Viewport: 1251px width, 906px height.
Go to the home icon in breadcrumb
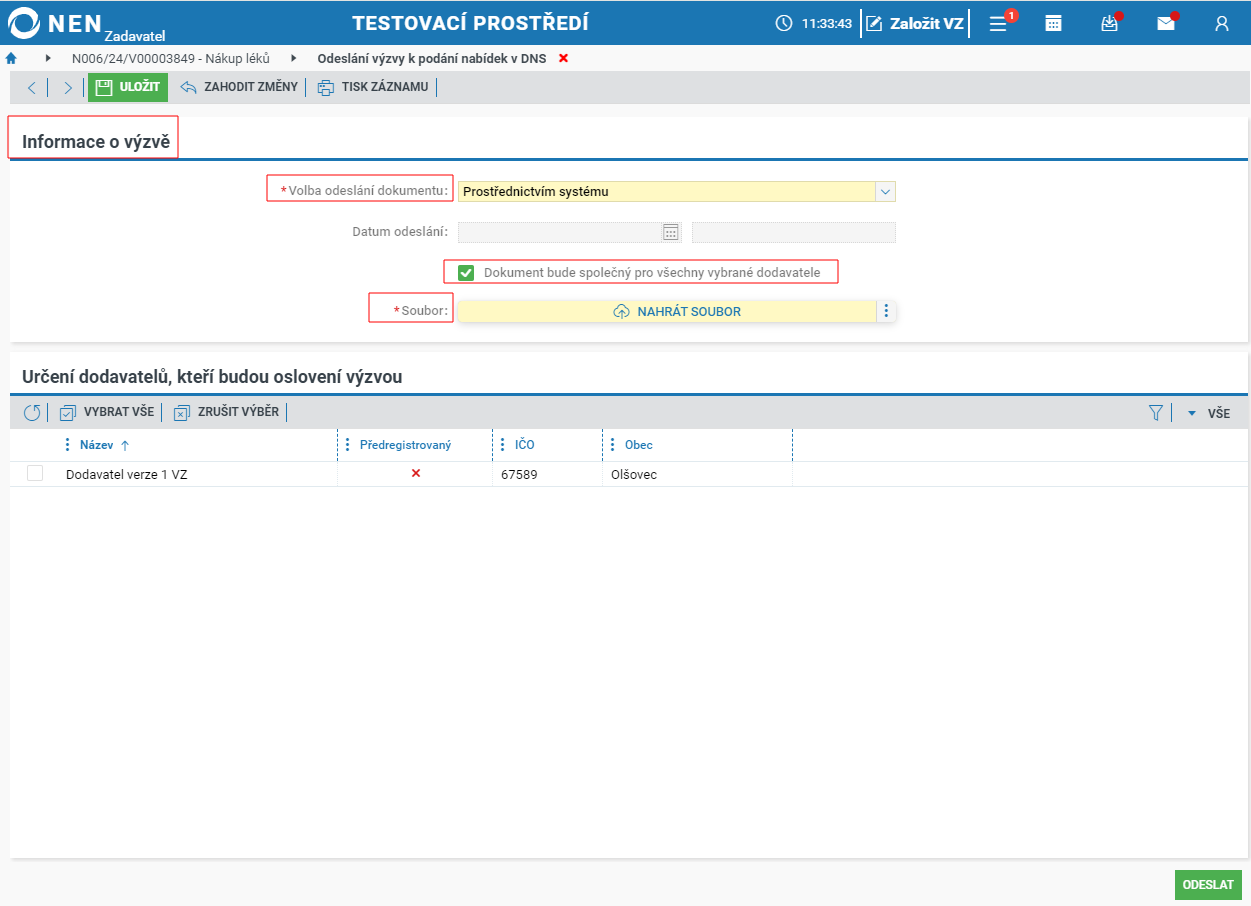click(x=12, y=58)
